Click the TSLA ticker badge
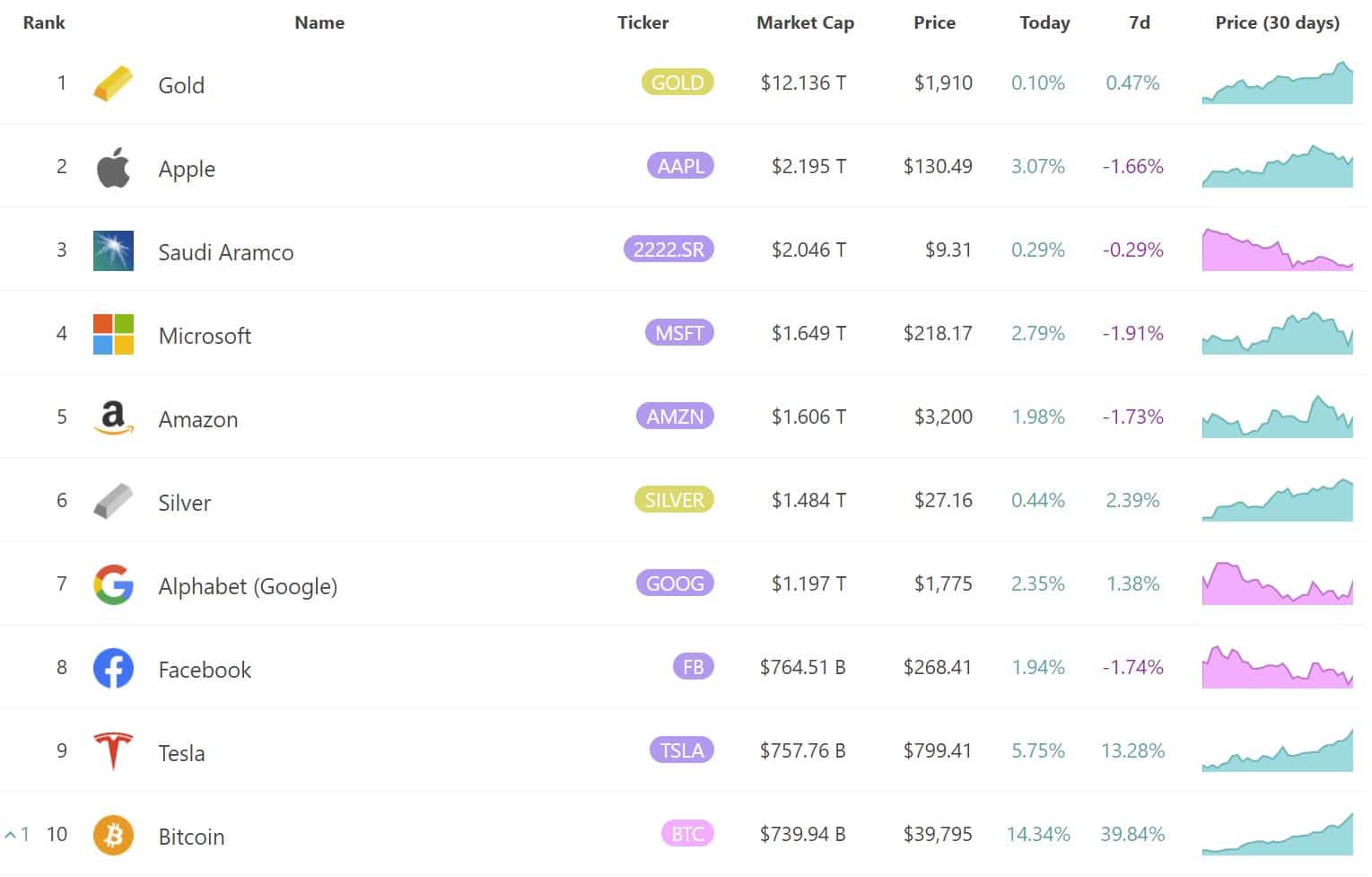1372x877 pixels. 681,750
